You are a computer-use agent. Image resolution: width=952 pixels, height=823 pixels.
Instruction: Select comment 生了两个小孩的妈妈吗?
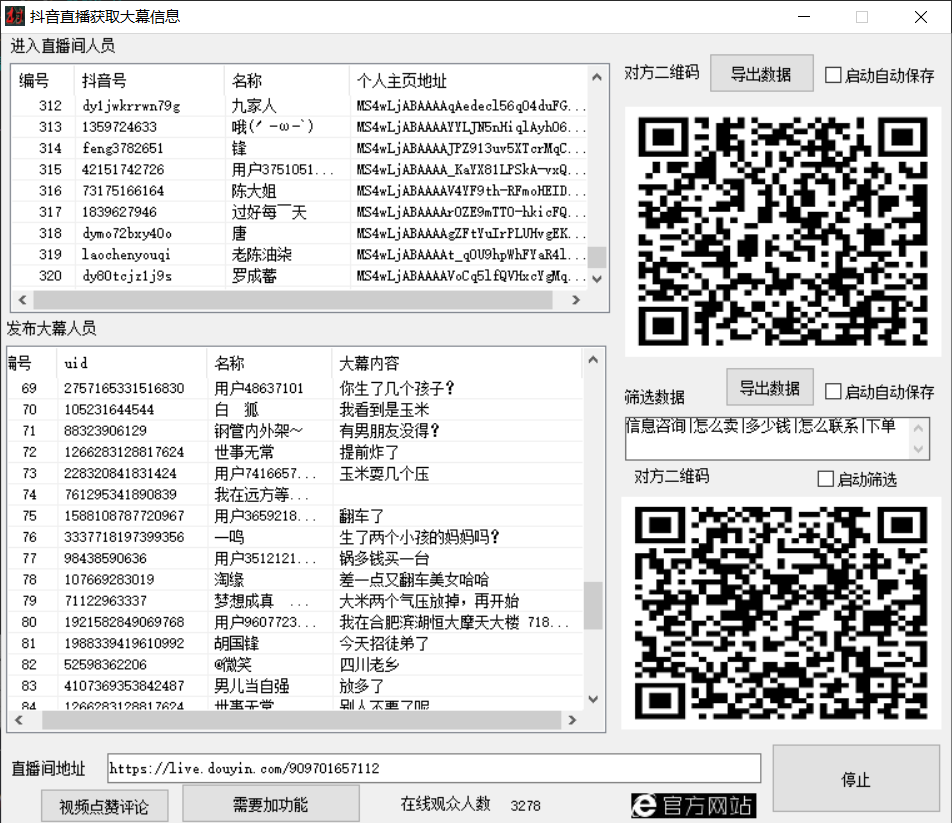tap(295, 537)
